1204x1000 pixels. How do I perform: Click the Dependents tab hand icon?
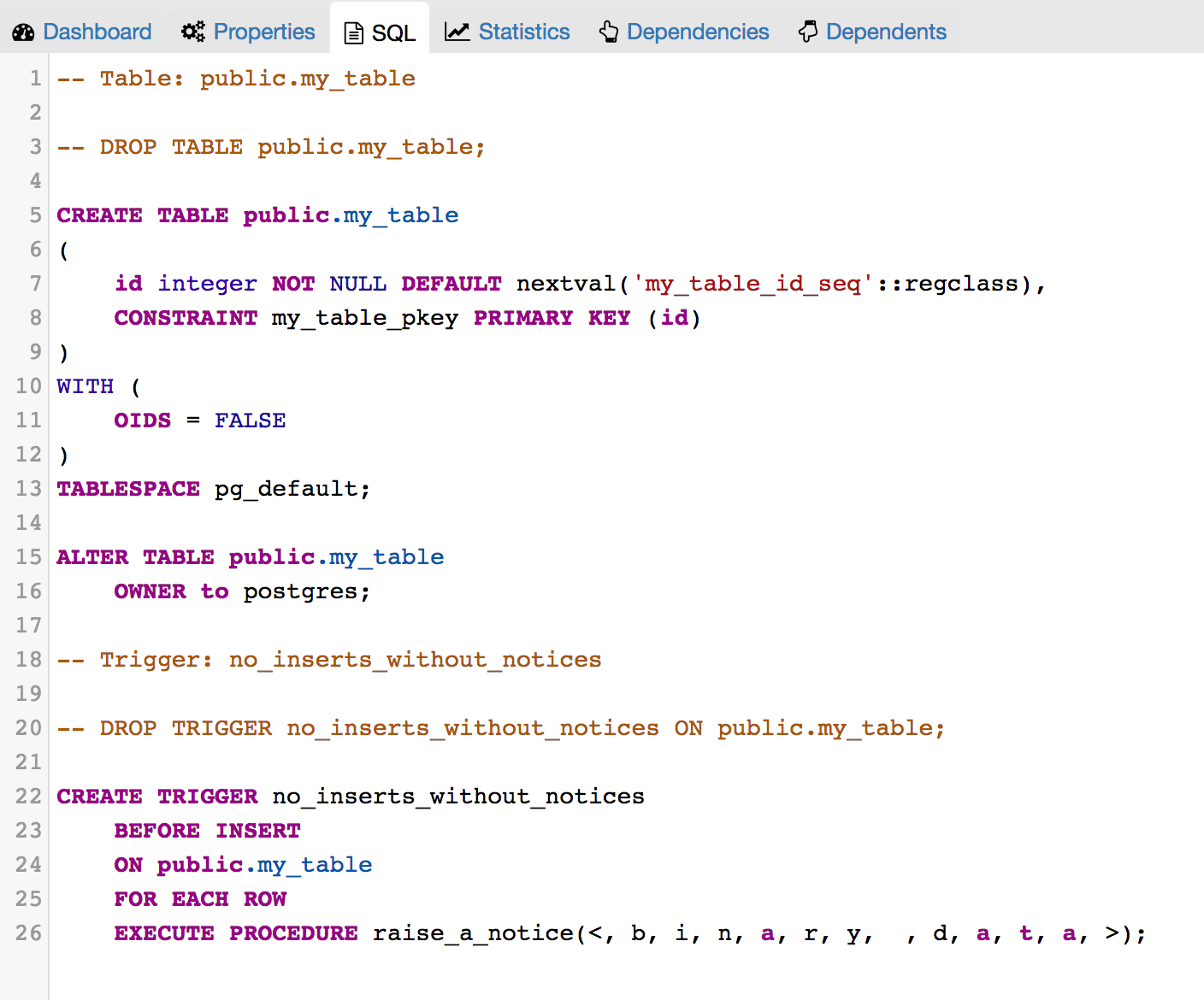[x=808, y=32]
